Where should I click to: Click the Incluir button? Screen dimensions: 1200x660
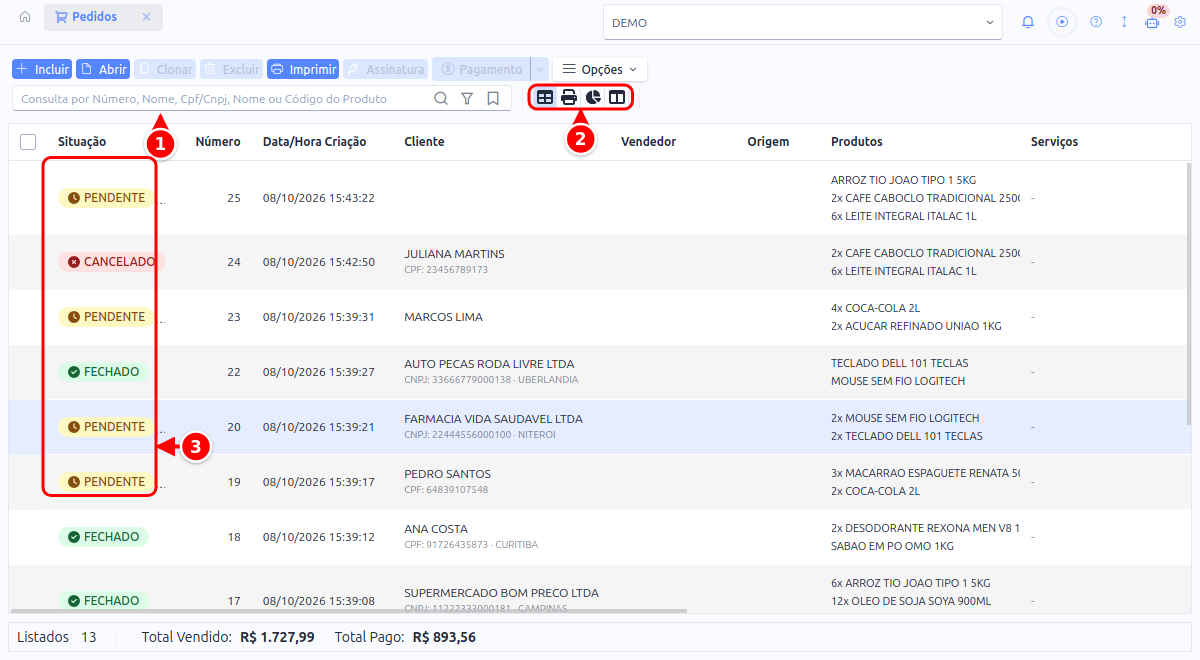[42, 69]
